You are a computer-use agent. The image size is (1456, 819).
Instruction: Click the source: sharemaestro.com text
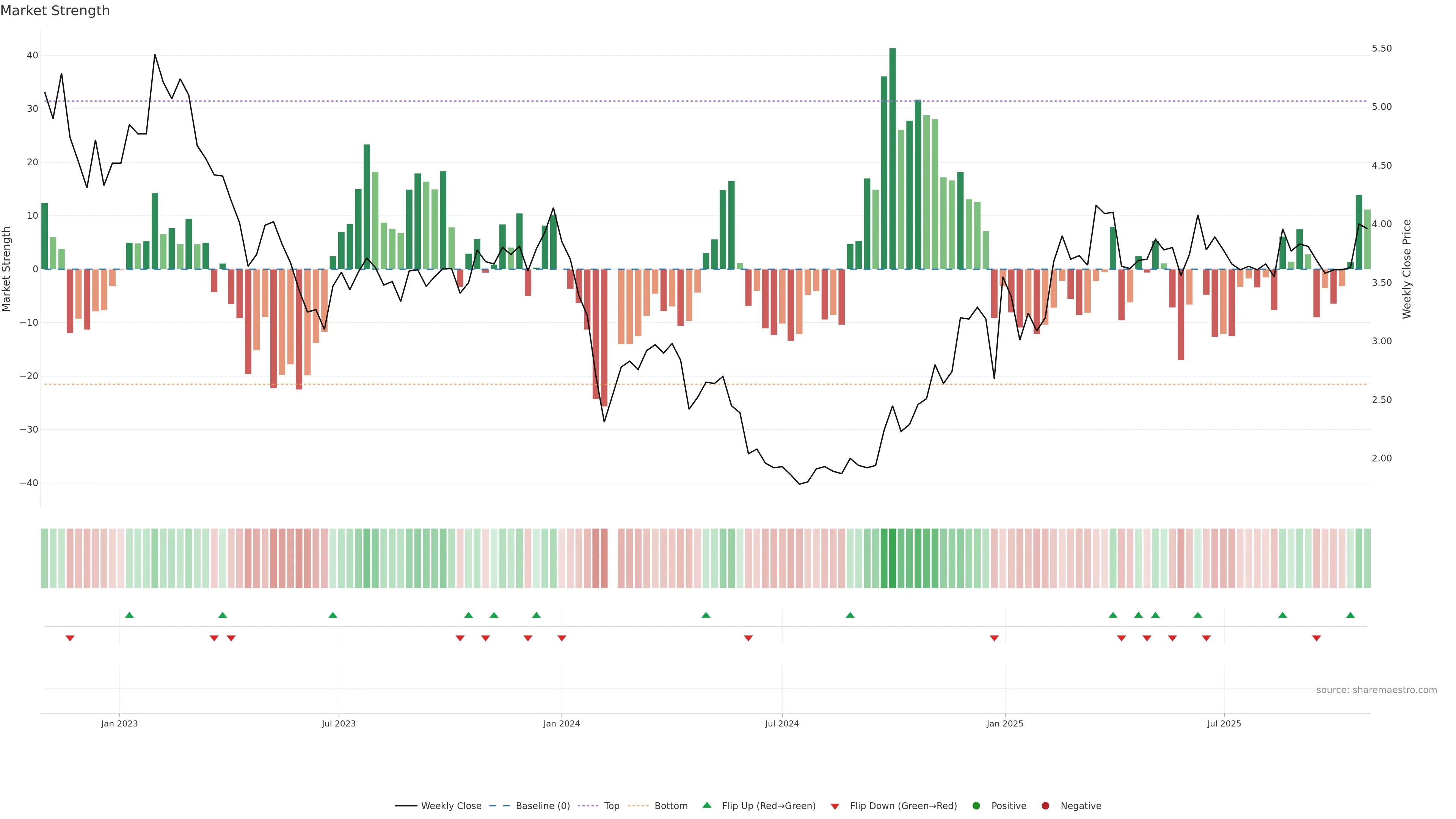(1376, 690)
